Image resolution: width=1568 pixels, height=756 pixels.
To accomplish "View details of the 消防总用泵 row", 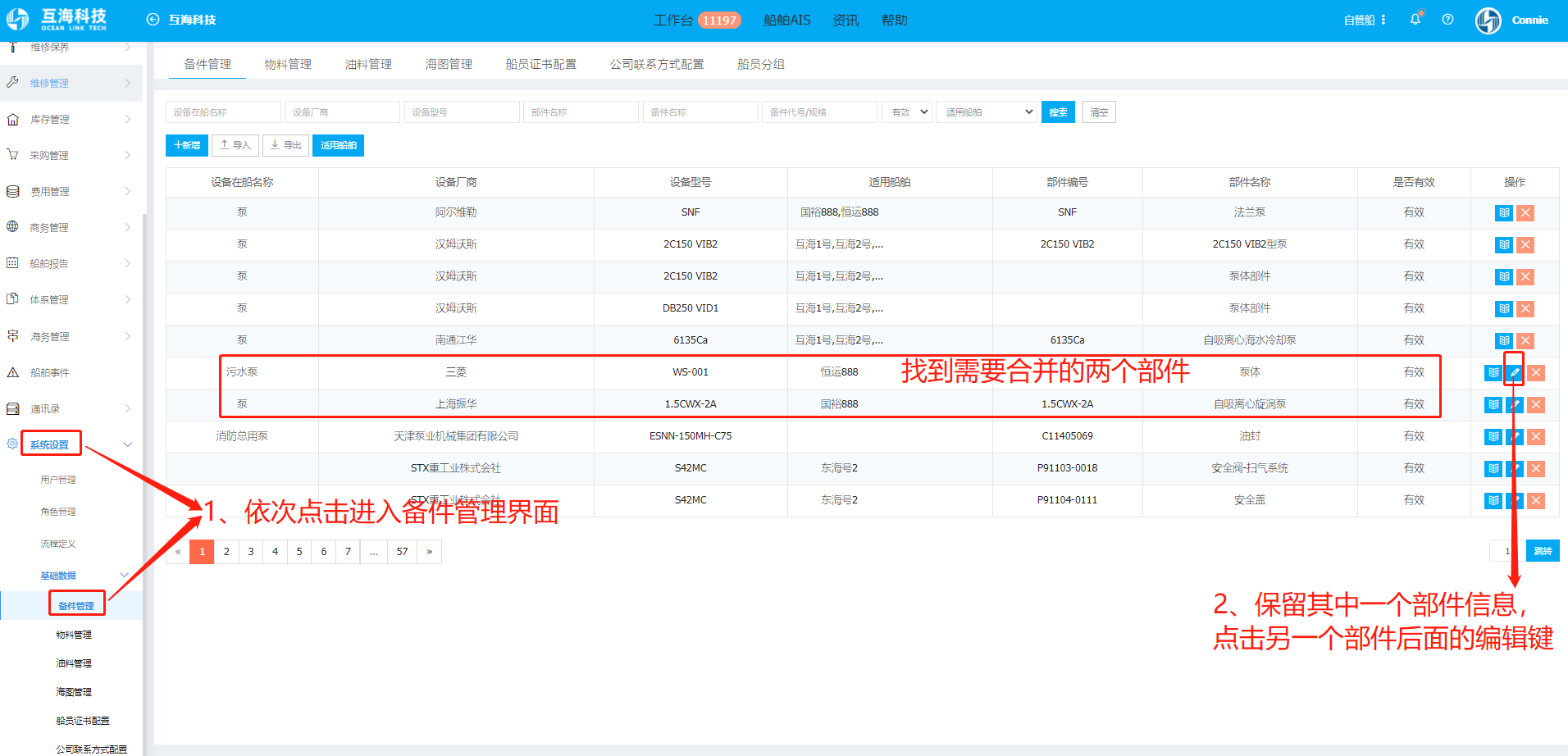I will pyautogui.click(x=1493, y=437).
